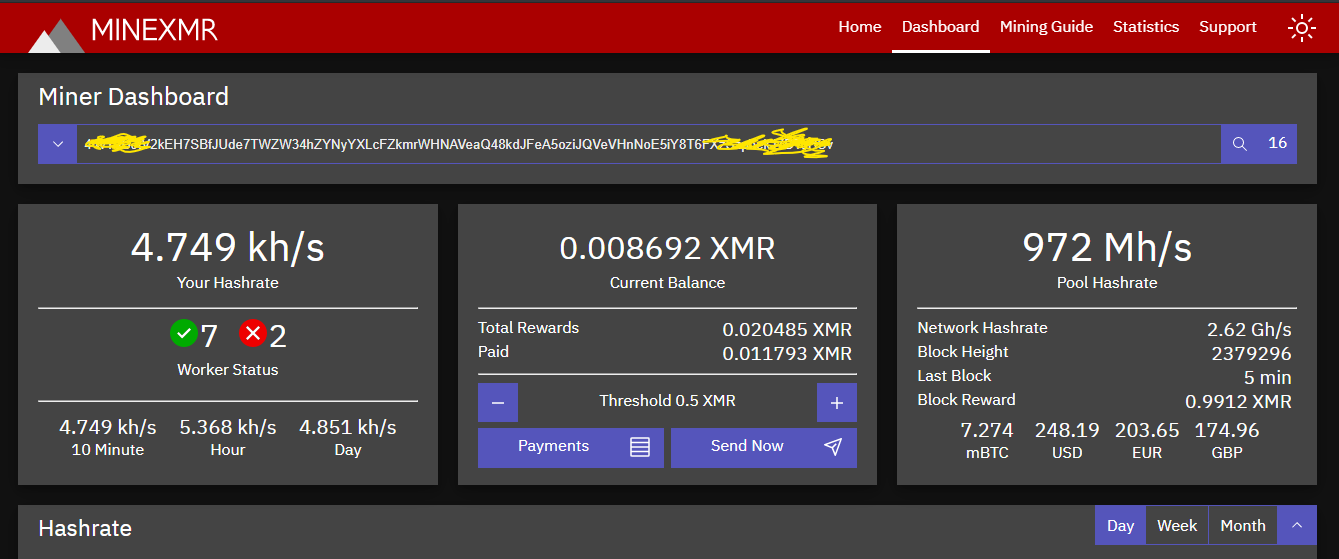Click the 248.19 USD price
Viewport: 1339px width, 559px height.
[1067, 430]
